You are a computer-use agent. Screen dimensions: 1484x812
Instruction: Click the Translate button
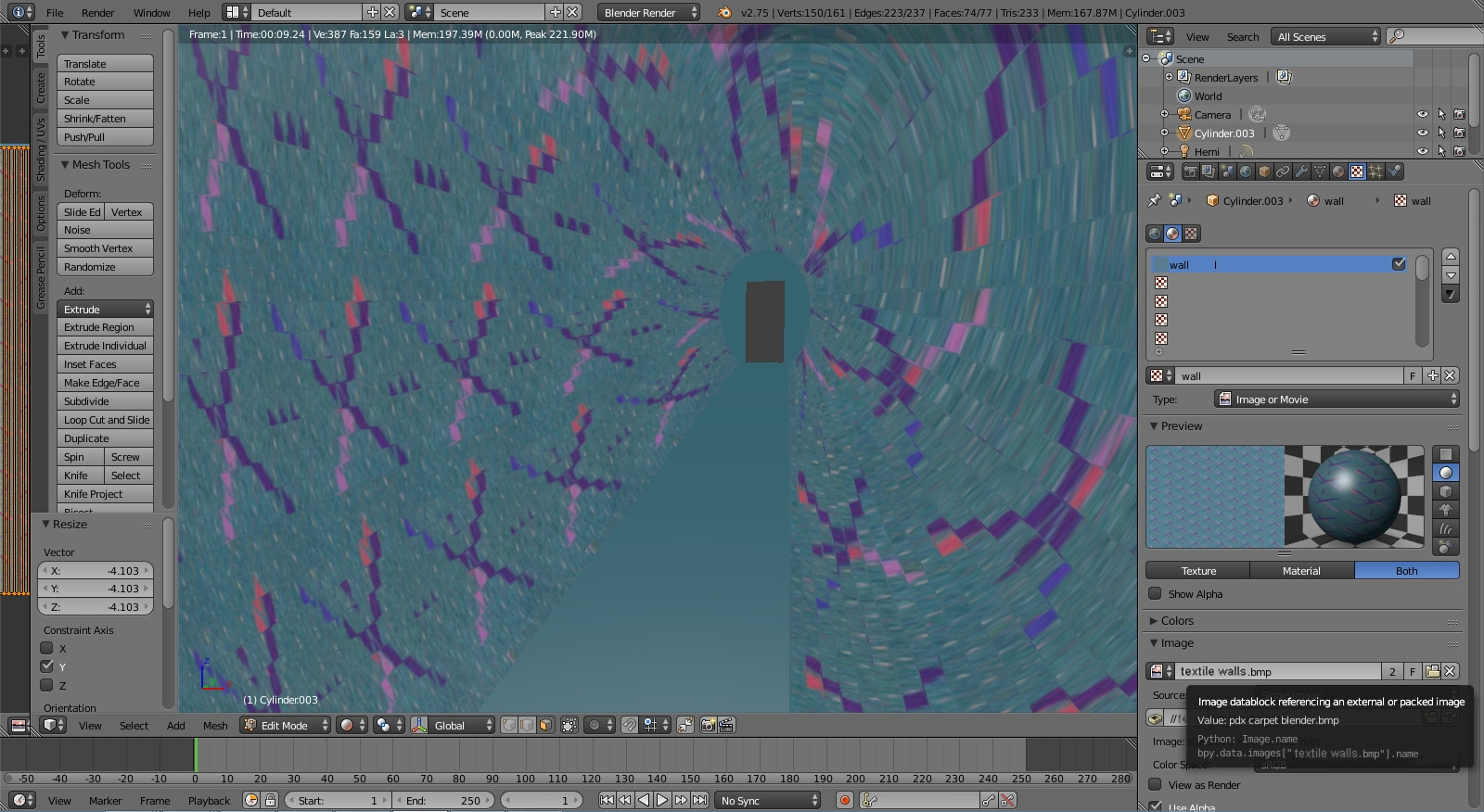coord(105,63)
